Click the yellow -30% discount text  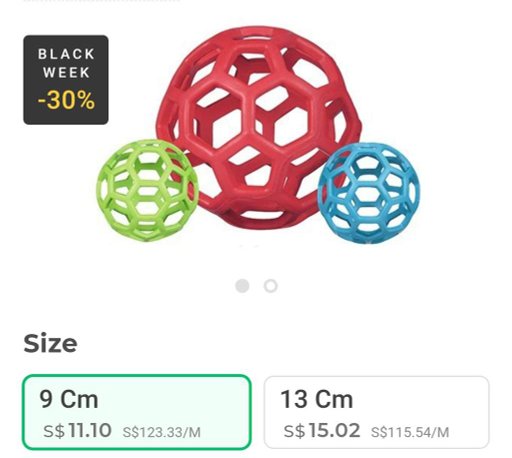pos(66,100)
